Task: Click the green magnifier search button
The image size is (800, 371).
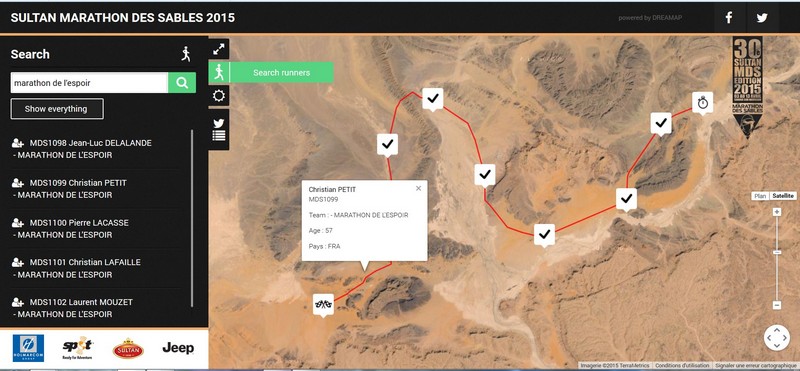Action: coord(182,83)
